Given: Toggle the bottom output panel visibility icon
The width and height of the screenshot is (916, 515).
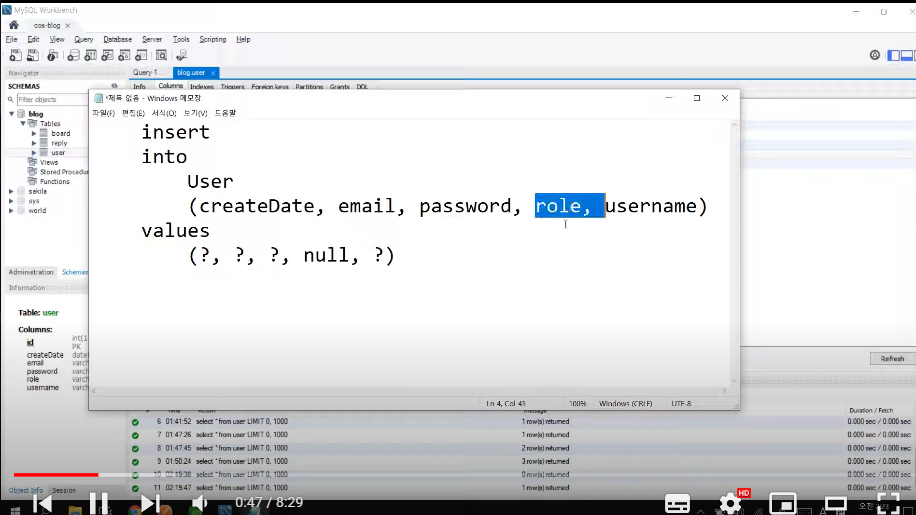Looking at the screenshot, I should click(x=907, y=55).
